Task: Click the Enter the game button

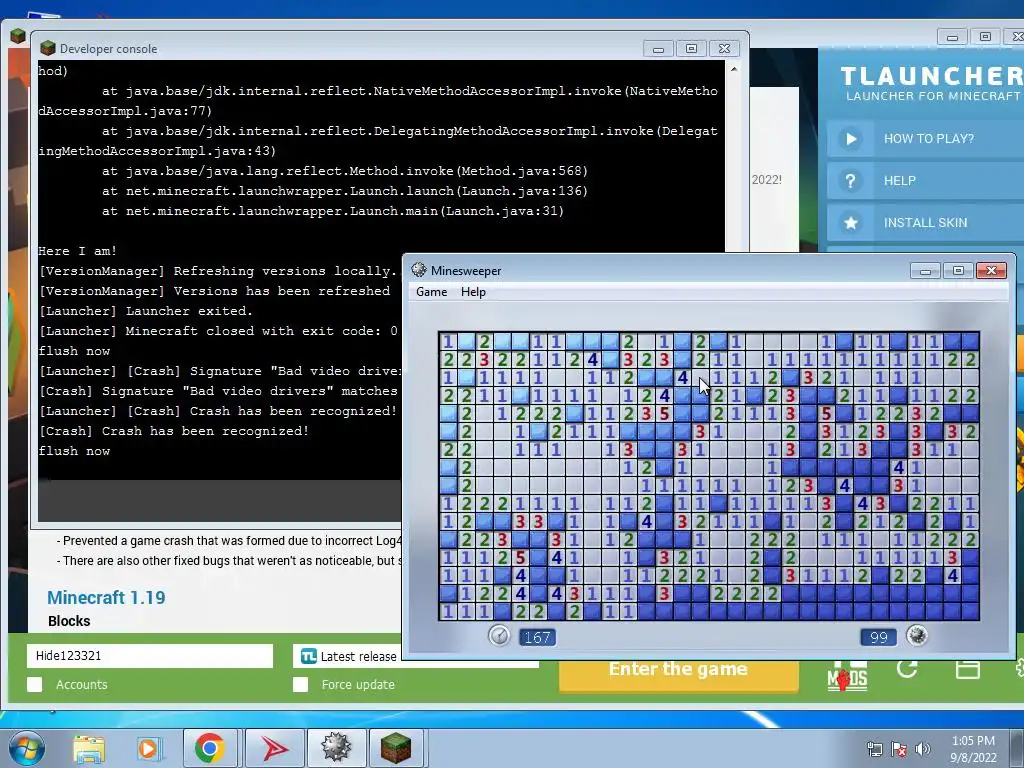Action: (679, 673)
